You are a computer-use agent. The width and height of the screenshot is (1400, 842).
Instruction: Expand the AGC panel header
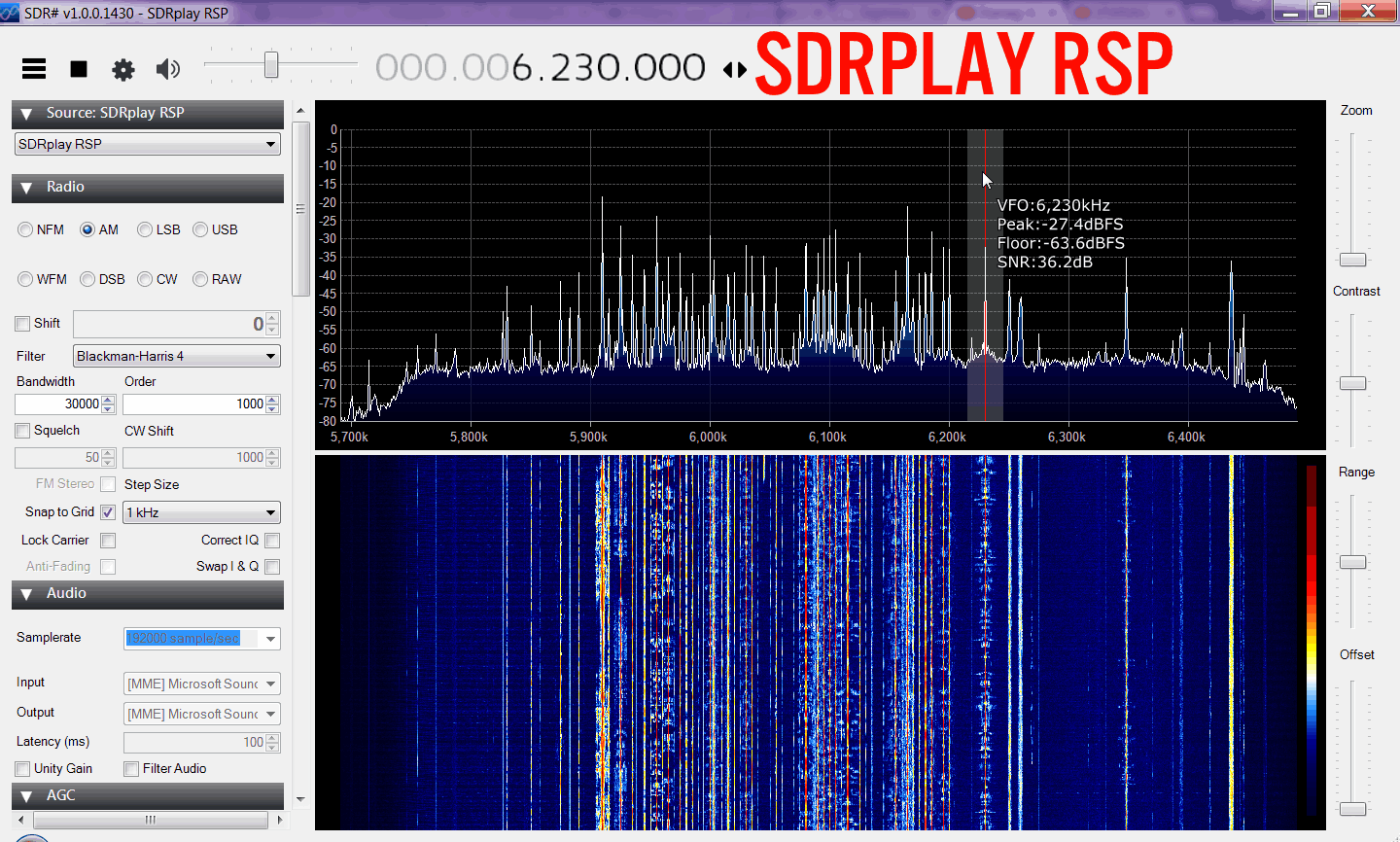pyautogui.click(x=27, y=796)
